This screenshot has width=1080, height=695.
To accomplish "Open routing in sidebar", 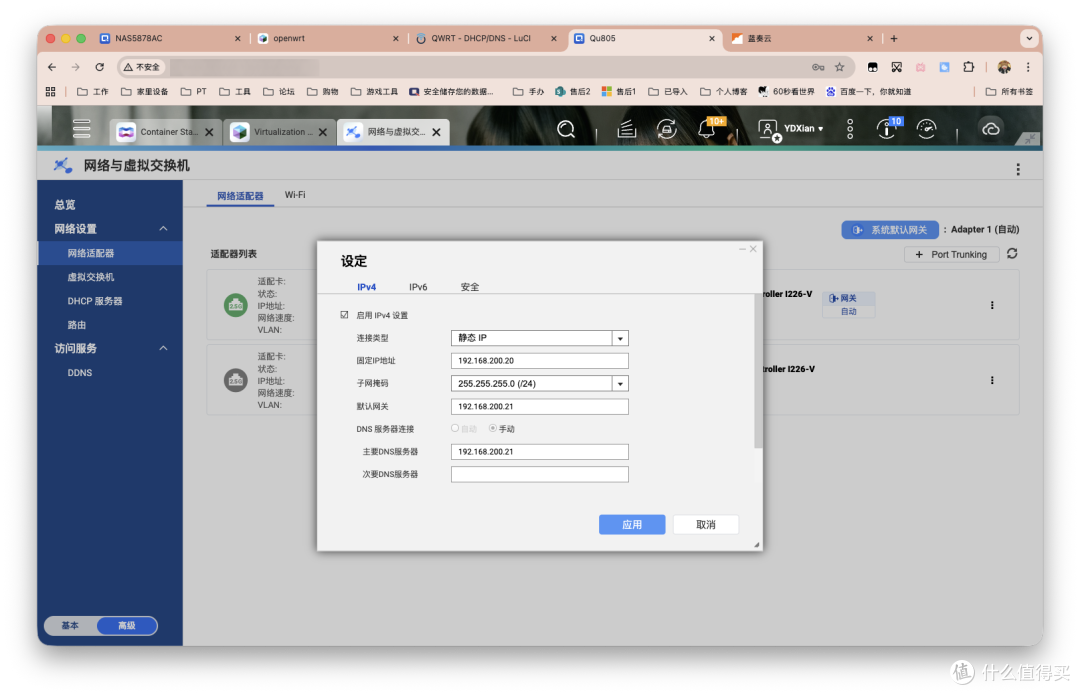I will 76,325.
